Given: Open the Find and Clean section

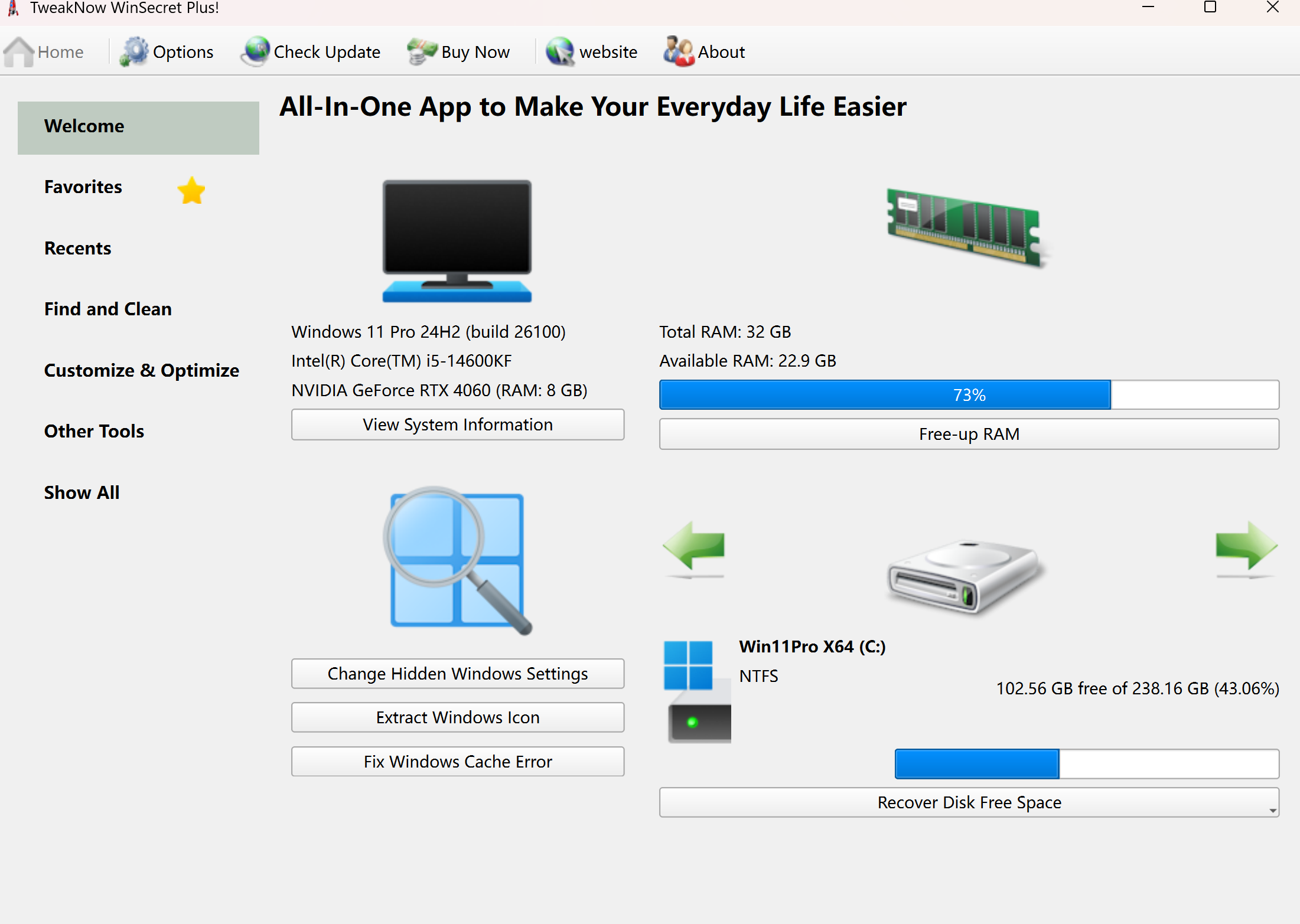Looking at the screenshot, I should (x=108, y=309).
